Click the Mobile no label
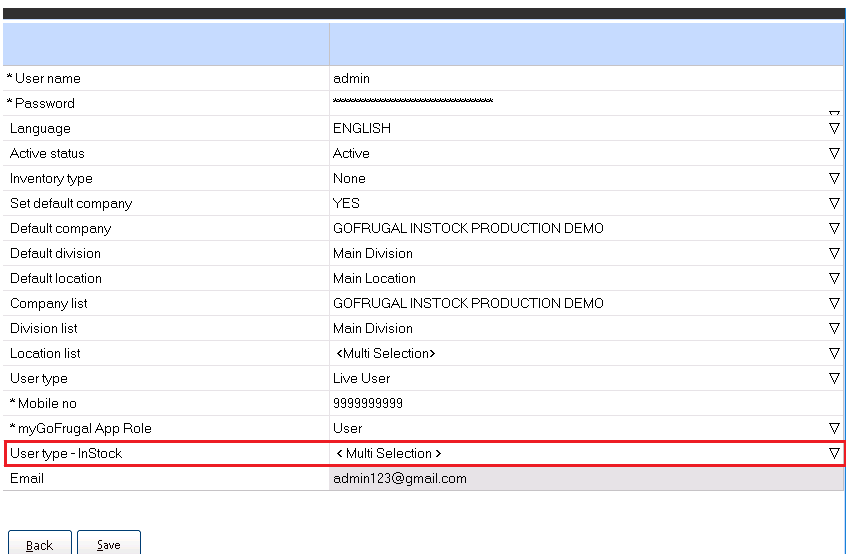Screen dimensions: 846x554 47,403
